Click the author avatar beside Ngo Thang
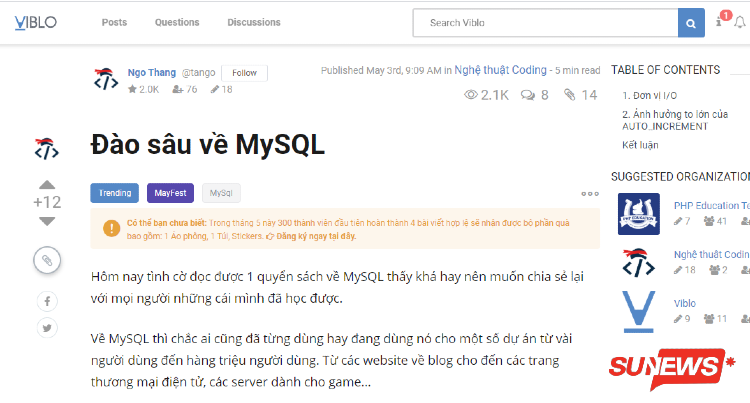 106,79
